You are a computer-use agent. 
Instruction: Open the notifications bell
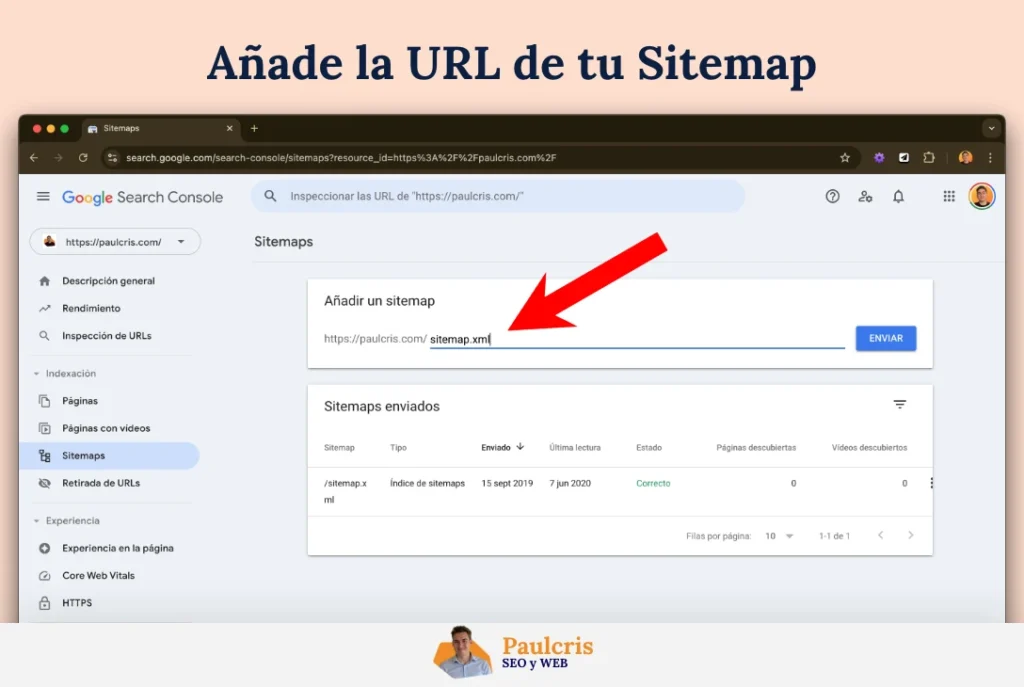point(898,197)
